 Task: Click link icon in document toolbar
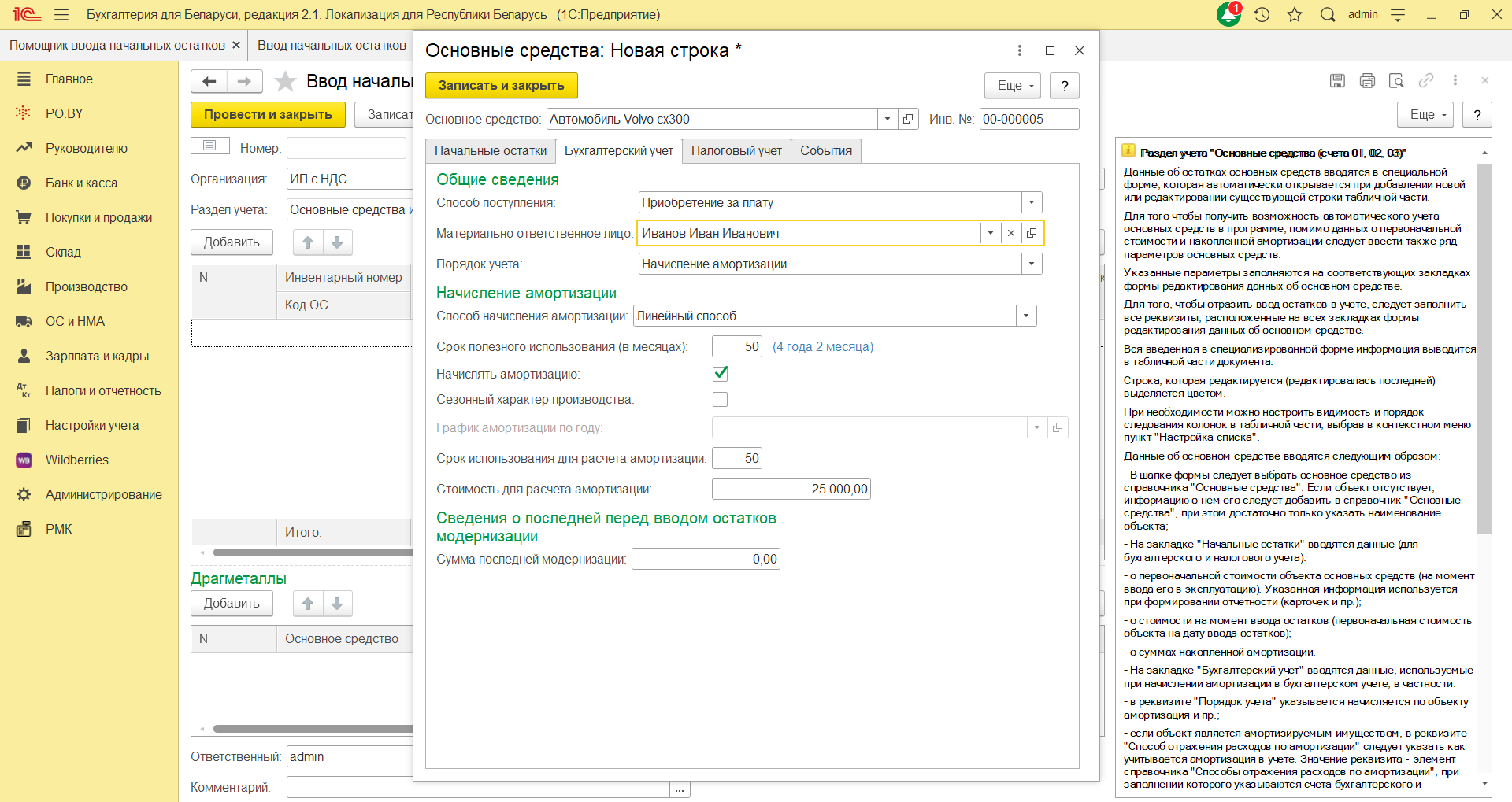click(1426, 80)
